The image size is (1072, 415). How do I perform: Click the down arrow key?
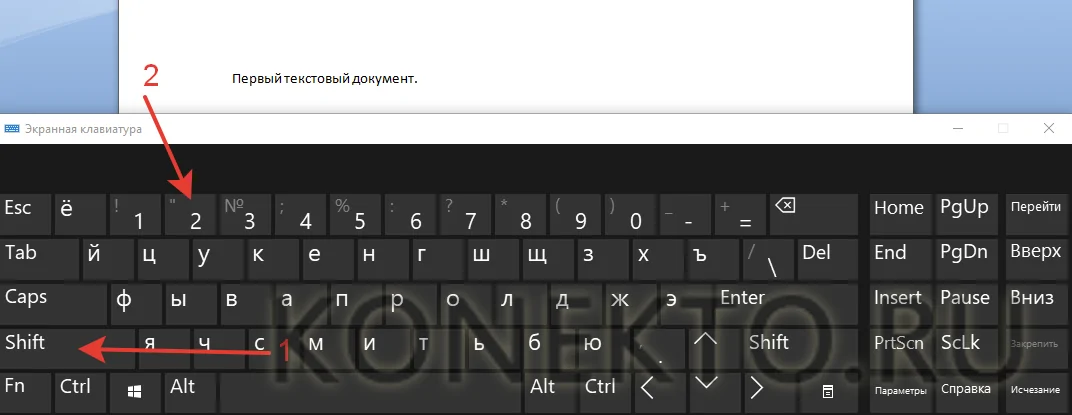(x=705, y=381)
